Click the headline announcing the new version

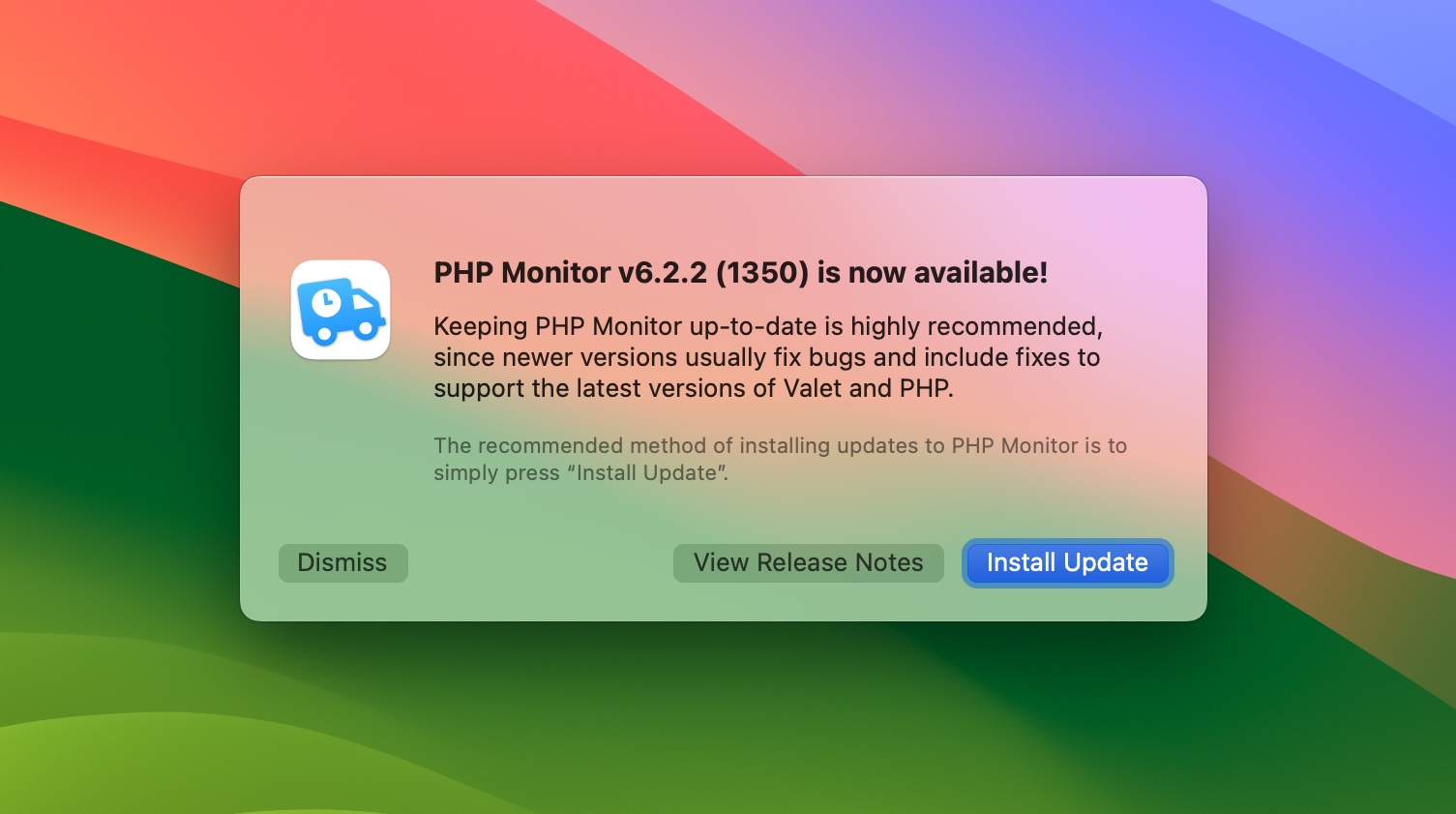tap(741, 273)
